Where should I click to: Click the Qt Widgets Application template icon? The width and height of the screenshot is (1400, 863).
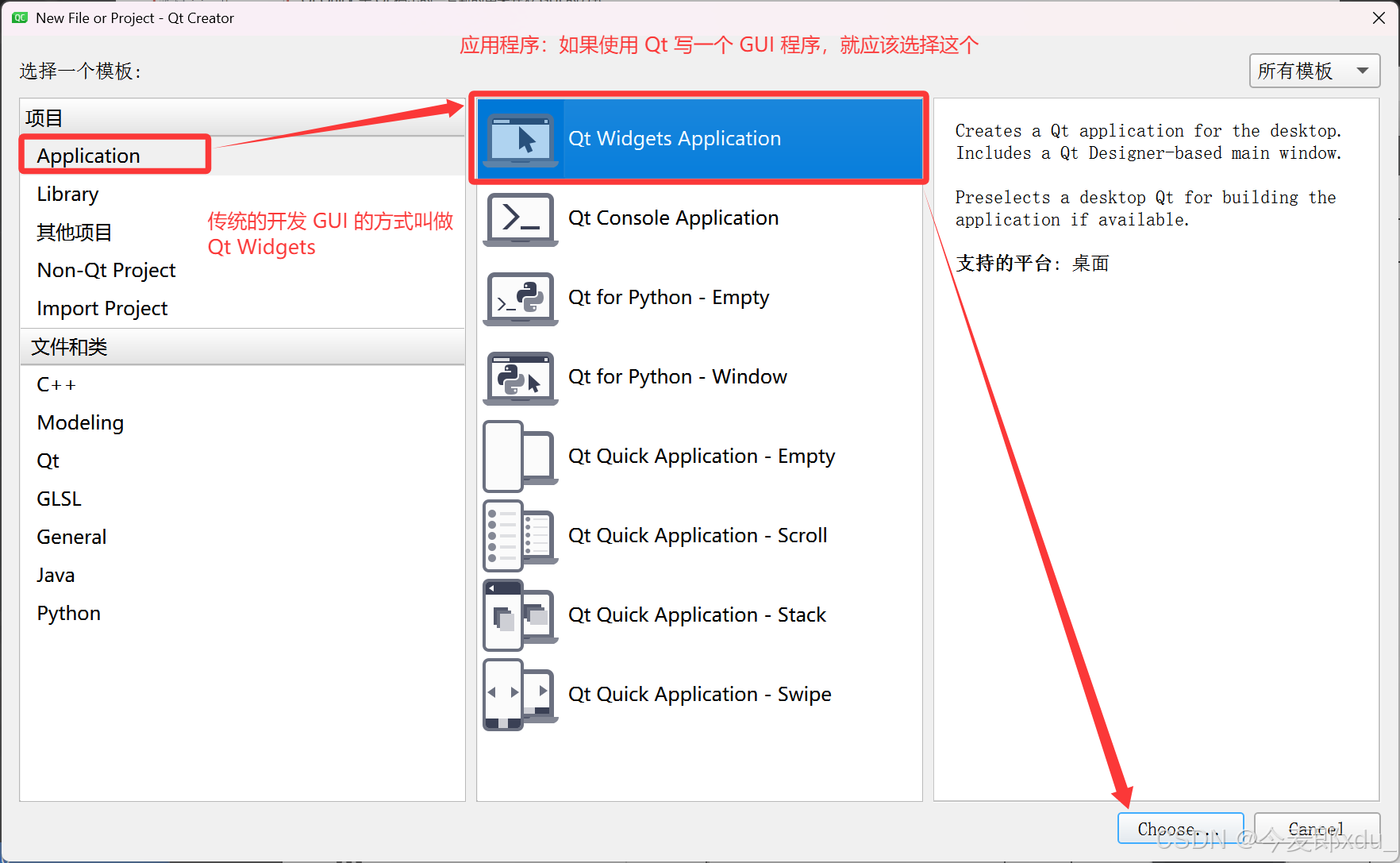(x=521, y=140)
